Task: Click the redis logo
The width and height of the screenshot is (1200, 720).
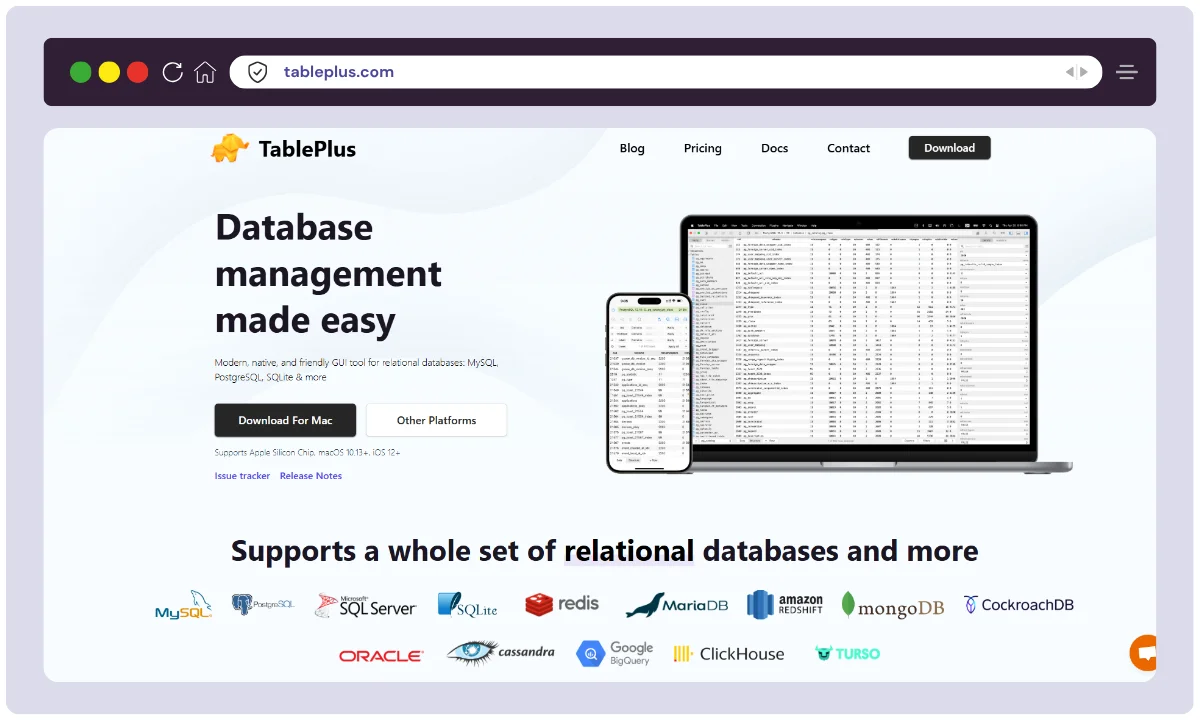Action: click(x=562, y=604)
